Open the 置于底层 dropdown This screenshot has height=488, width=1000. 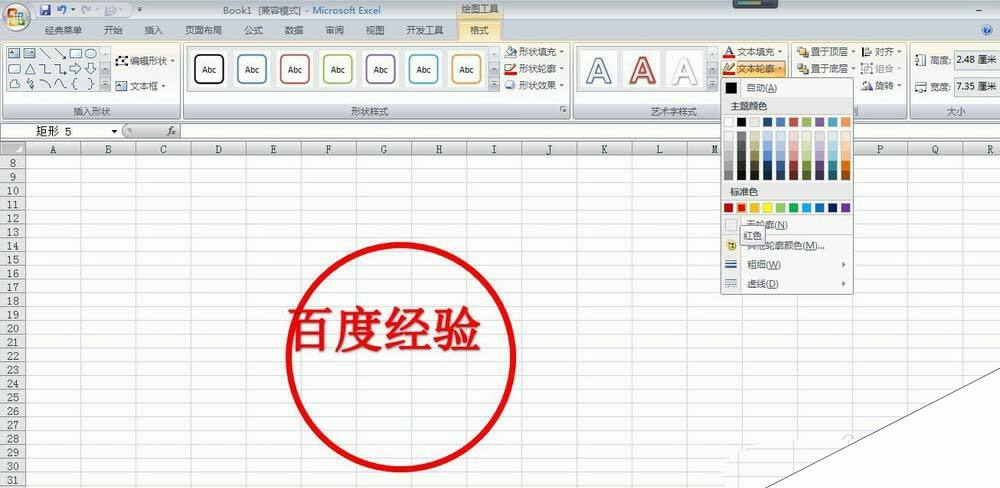[825, 68]
